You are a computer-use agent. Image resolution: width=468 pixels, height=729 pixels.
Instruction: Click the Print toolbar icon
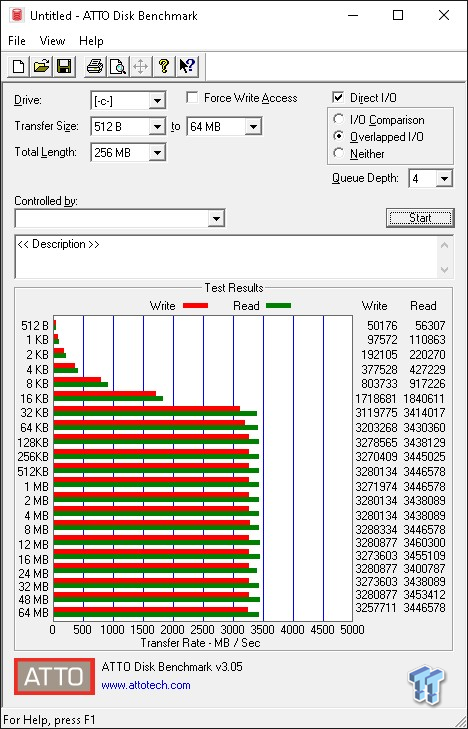point(95,66)
